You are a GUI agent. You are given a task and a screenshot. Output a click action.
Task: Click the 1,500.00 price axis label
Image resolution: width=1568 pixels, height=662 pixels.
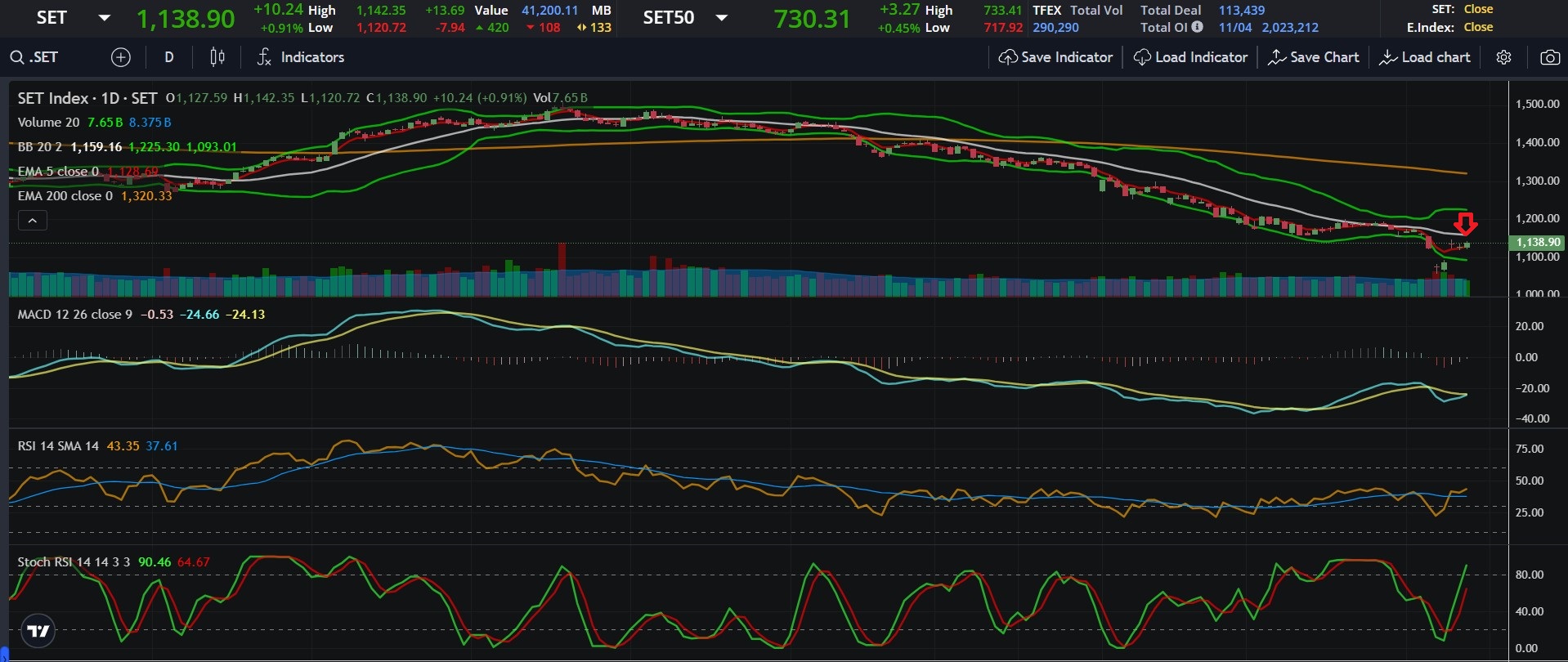click(1538, 104)
